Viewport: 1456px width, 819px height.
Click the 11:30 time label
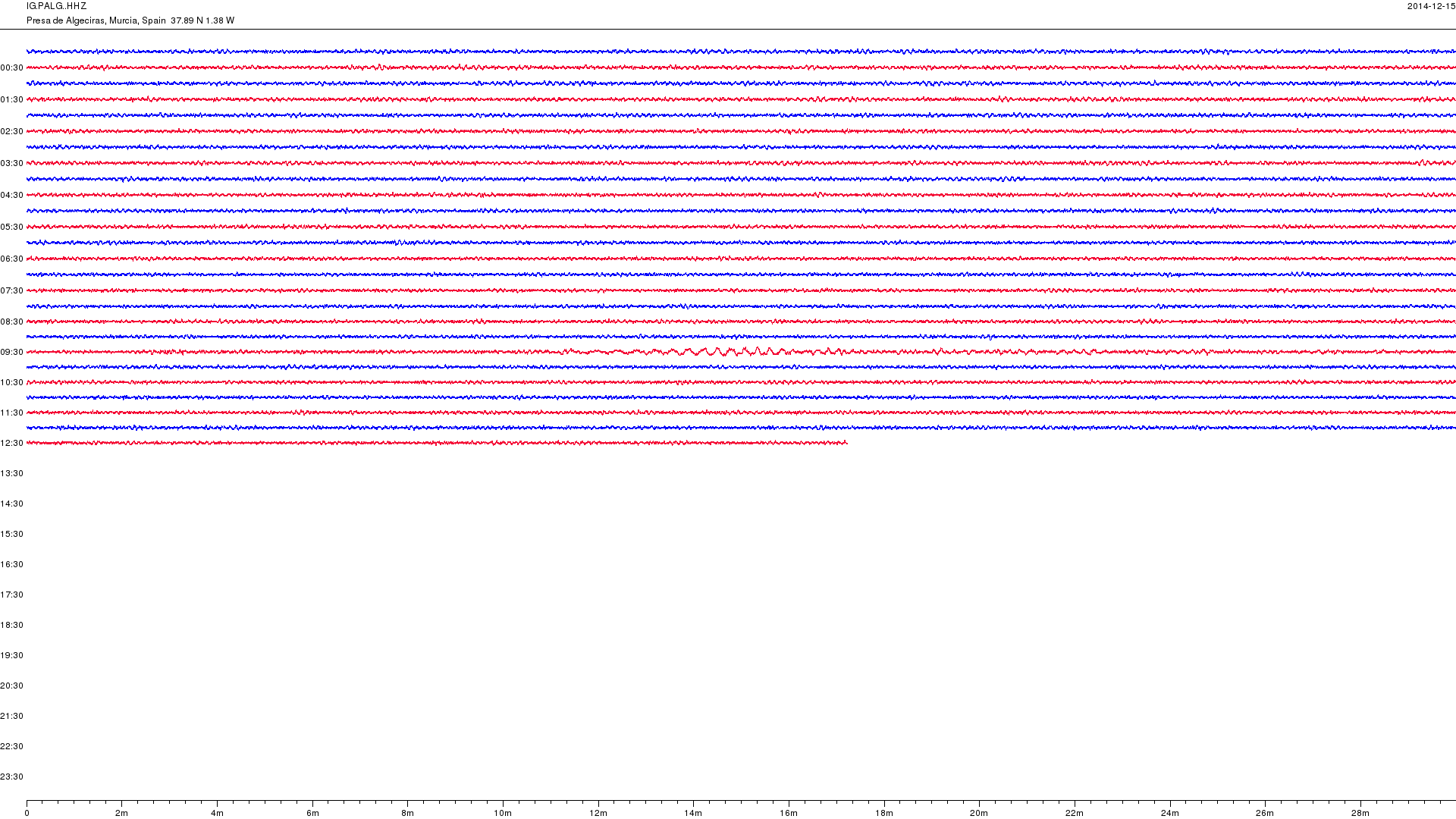click(x=11, y=413)
